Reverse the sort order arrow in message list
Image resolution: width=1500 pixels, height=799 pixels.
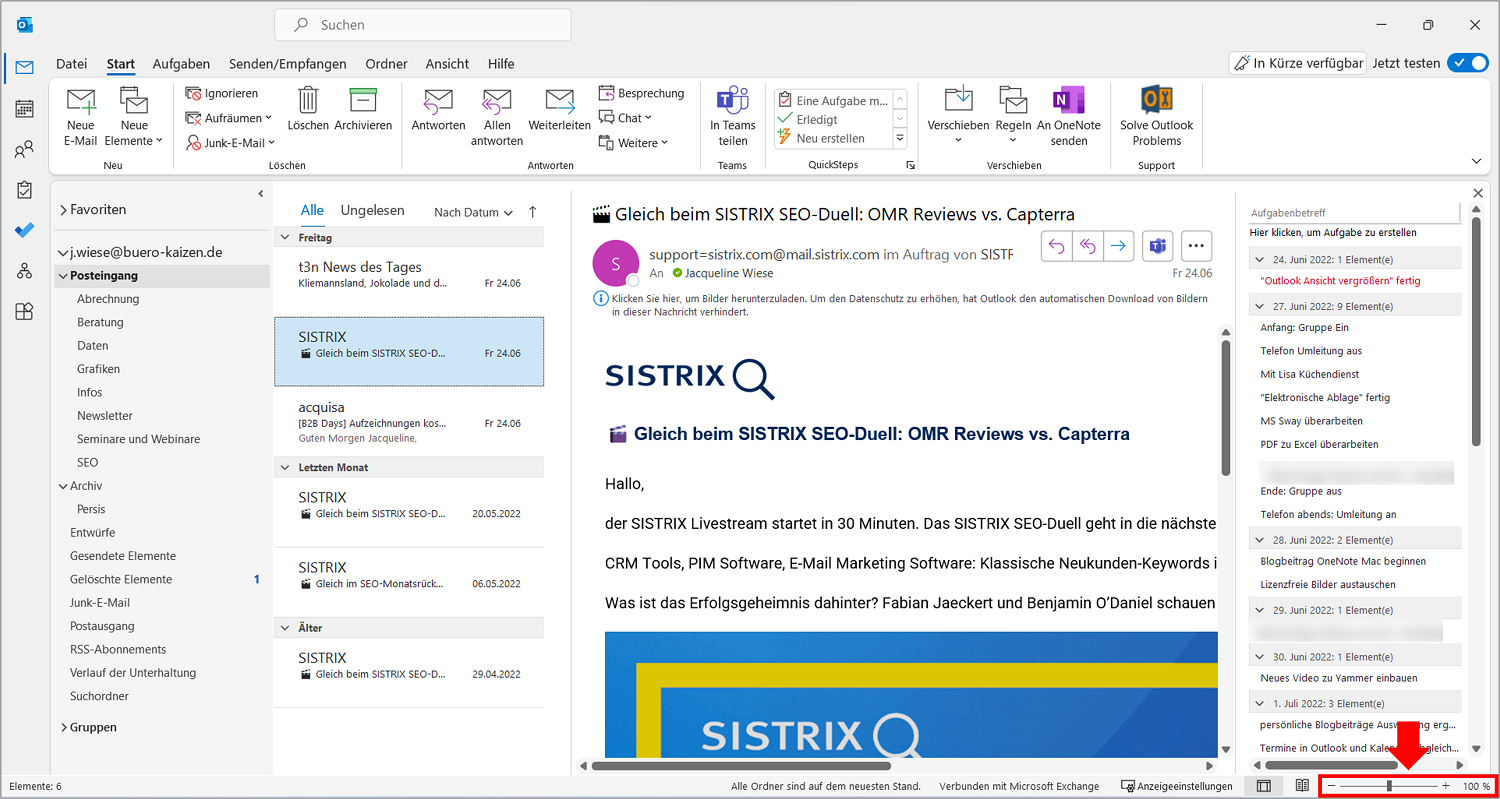pos(532,212)
